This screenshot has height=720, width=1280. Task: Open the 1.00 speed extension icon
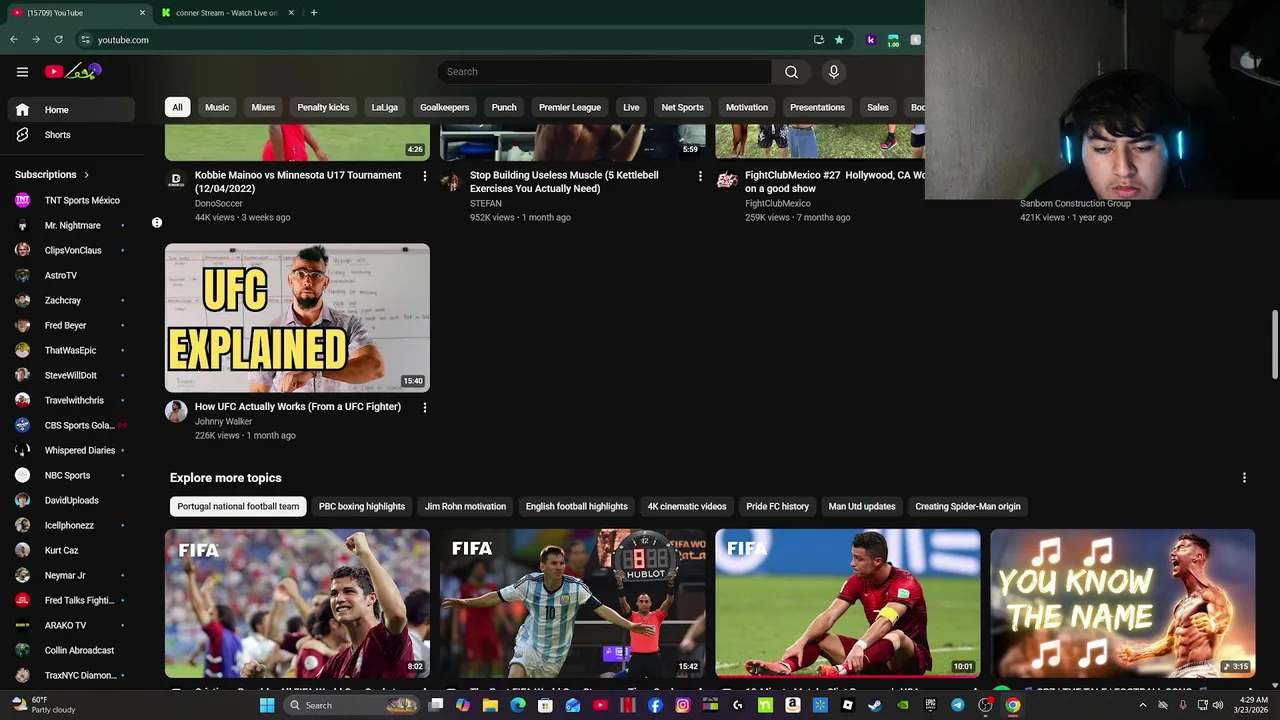893,40
